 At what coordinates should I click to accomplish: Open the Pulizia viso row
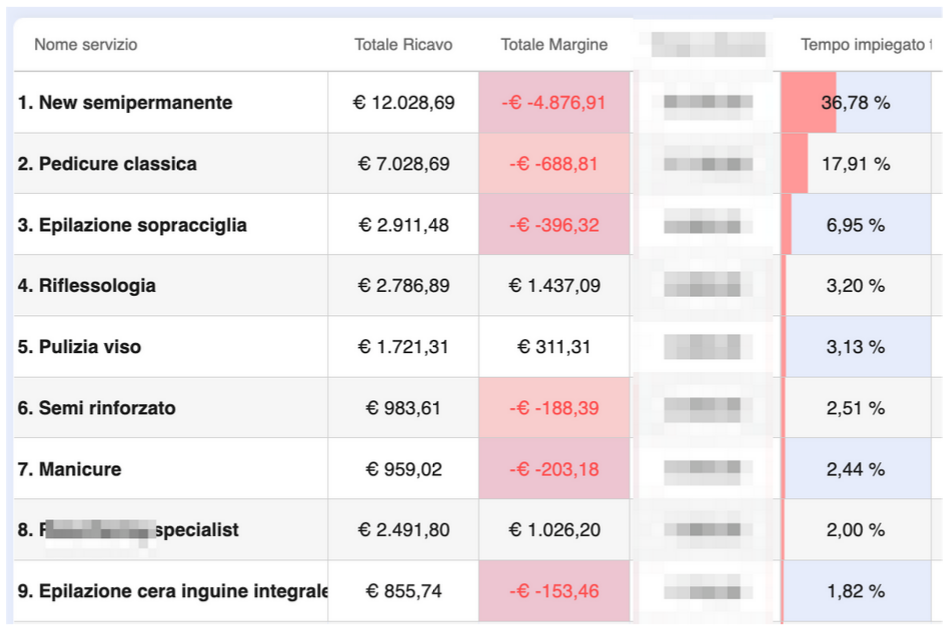point(90,347)
